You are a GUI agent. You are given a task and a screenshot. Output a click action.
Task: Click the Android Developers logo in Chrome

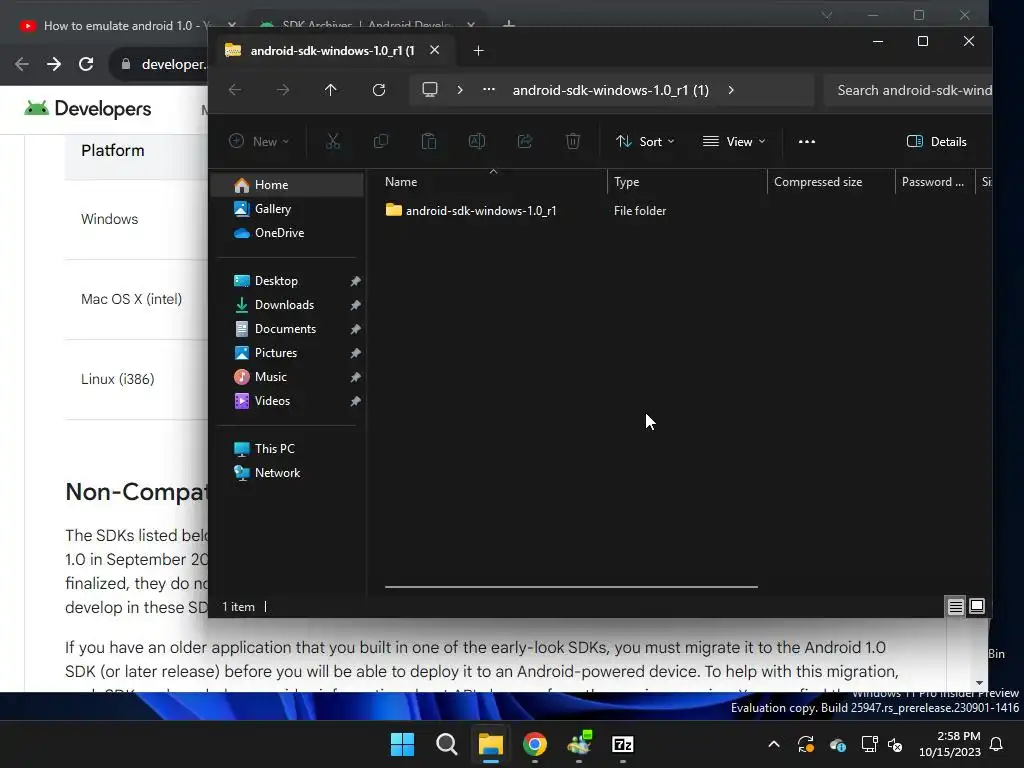(x=88, y=108)
